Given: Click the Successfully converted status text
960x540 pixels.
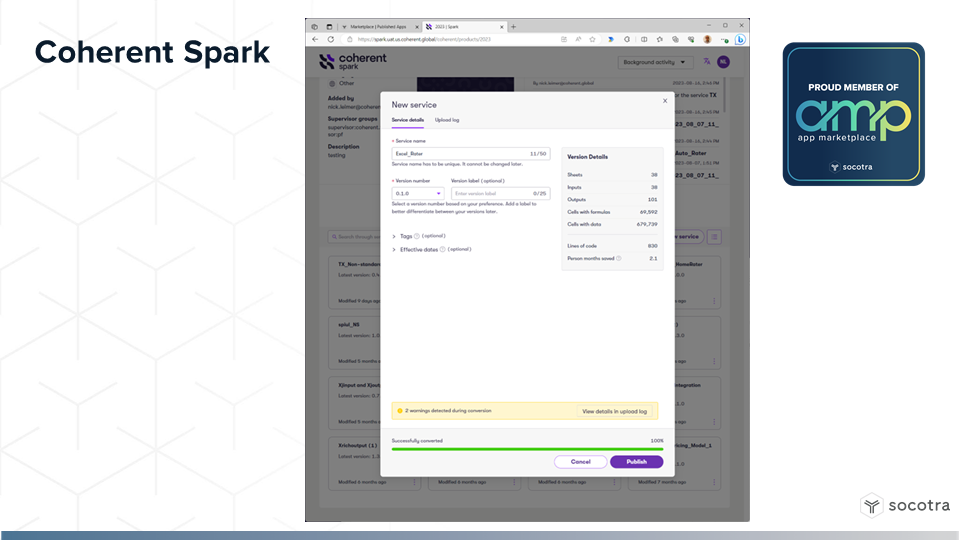Looking at the screenshot, I should coord(417,441).
